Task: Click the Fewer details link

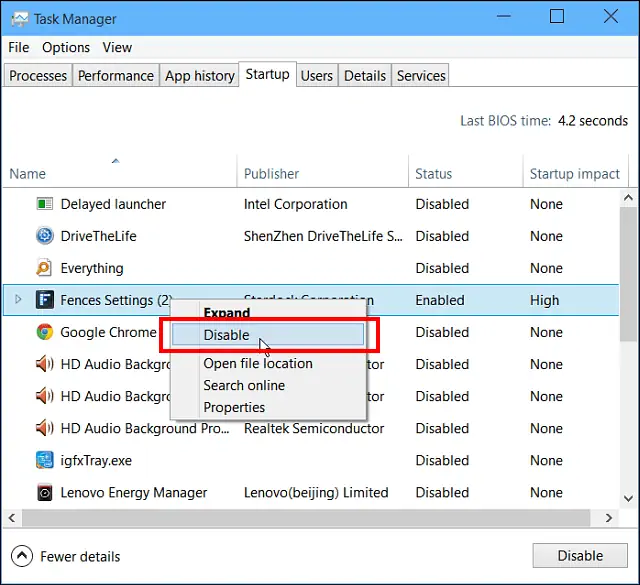Action: coord(80,556)
